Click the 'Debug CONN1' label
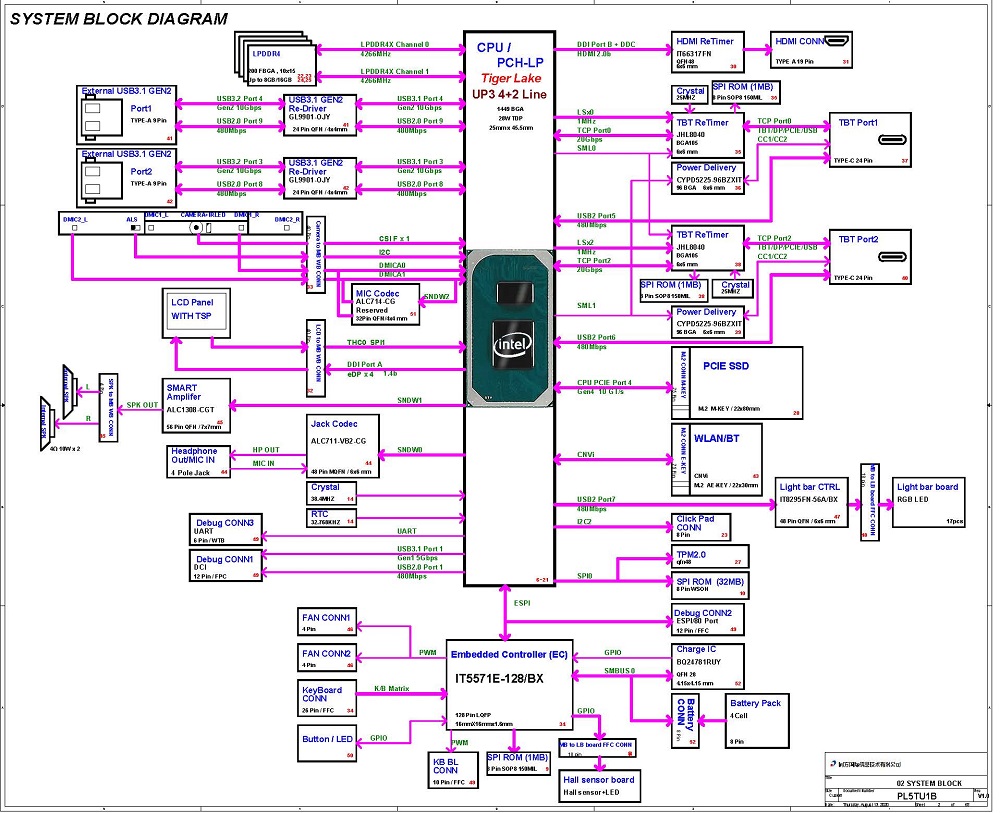This screenshot has height=813, width=1000. [224, 559]
